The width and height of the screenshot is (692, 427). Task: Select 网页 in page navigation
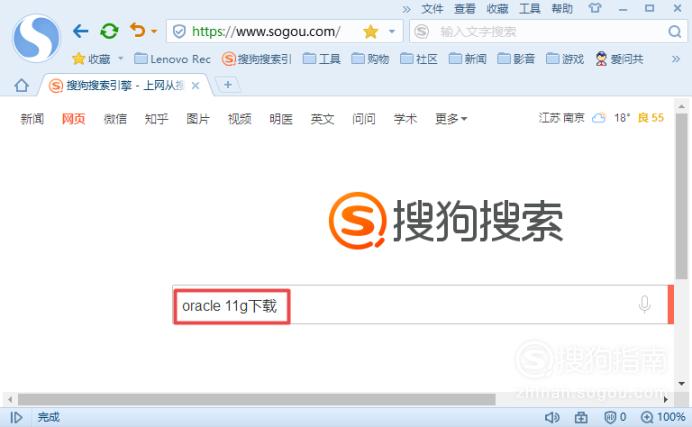click(x=74, y=119)
